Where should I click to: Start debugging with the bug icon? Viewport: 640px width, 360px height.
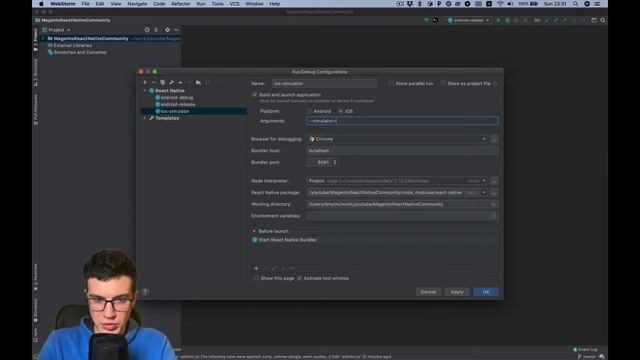pyautogui.click(x=507, y=20)
